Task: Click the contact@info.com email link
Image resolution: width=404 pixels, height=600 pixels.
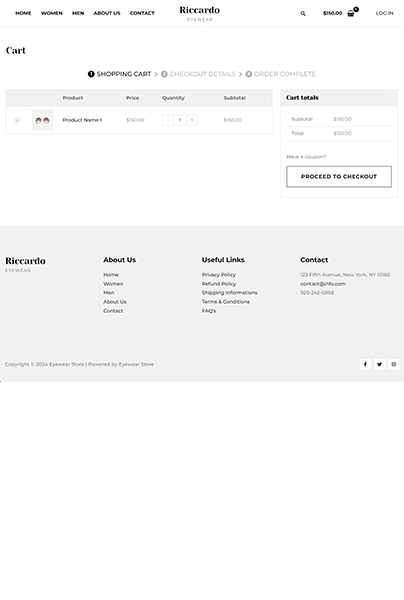Action: click(x=323, y=284)
